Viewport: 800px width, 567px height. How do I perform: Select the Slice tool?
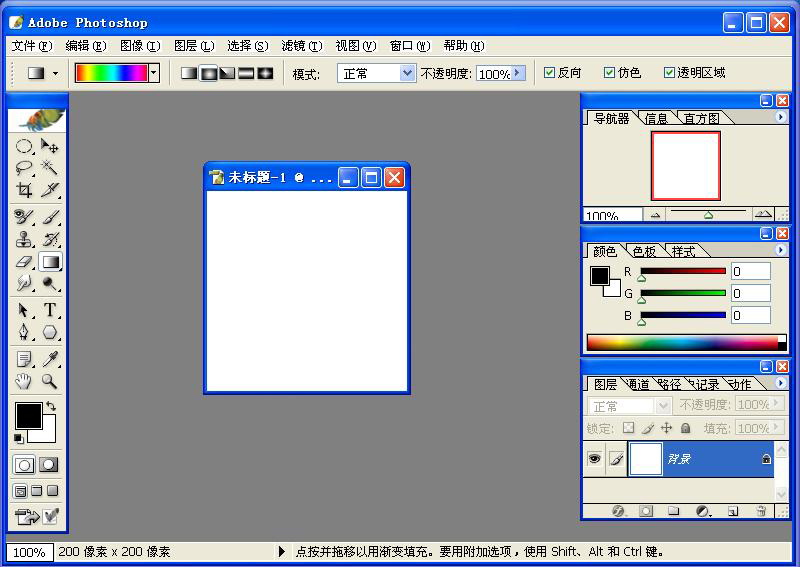(49, 190)
